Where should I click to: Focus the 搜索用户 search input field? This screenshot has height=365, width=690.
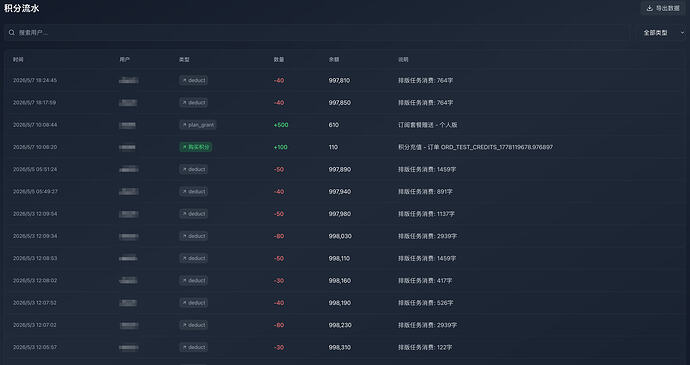[x=316, y=33]
